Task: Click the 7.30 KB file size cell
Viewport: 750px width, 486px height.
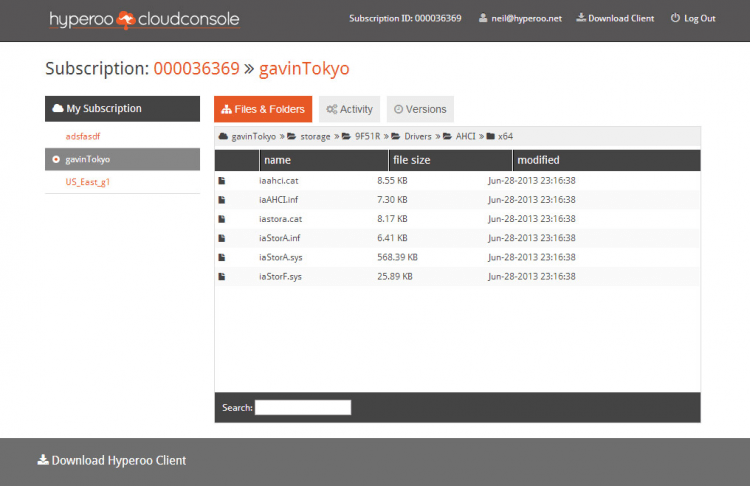Action: click(x=392, y=199)
